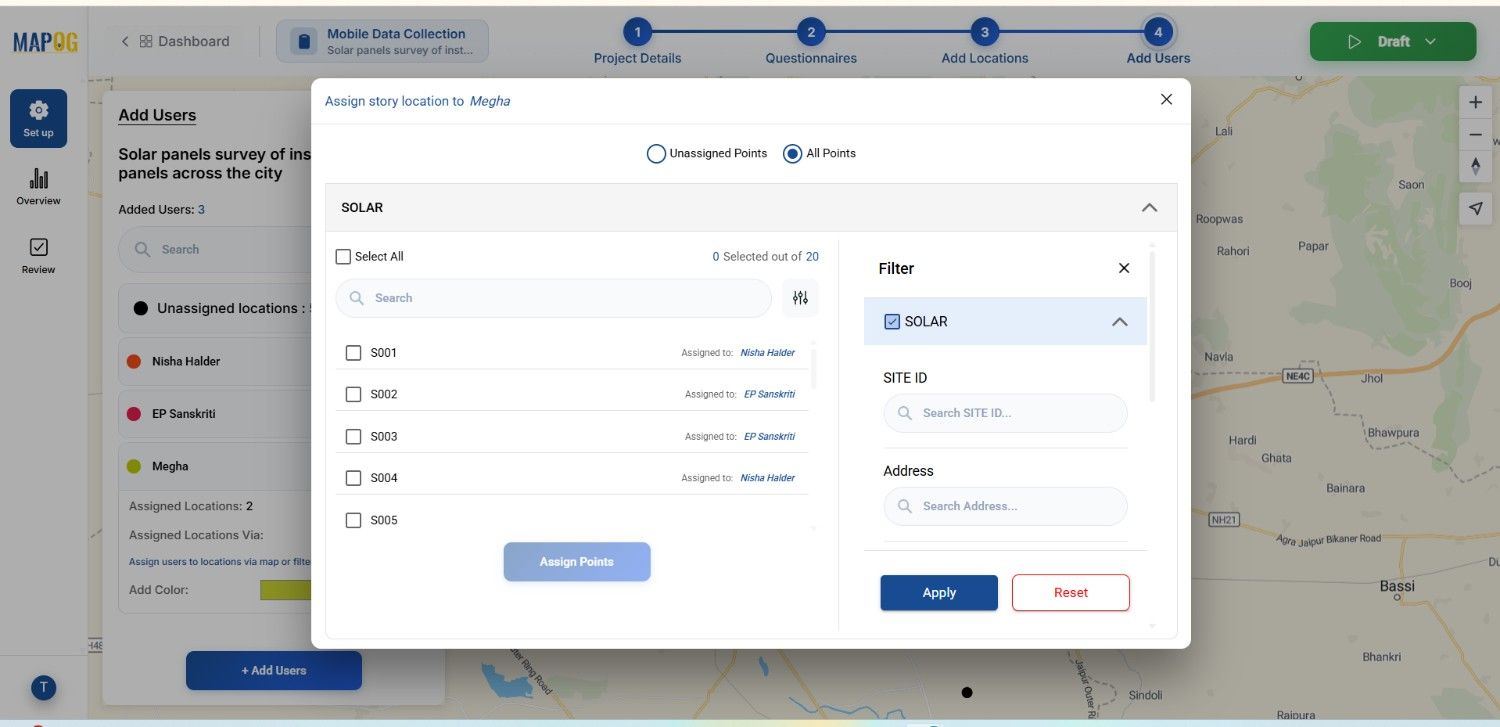Zoom in on the map
The width and height of the screenshot is (1500, 727).
pos(1476,101)
